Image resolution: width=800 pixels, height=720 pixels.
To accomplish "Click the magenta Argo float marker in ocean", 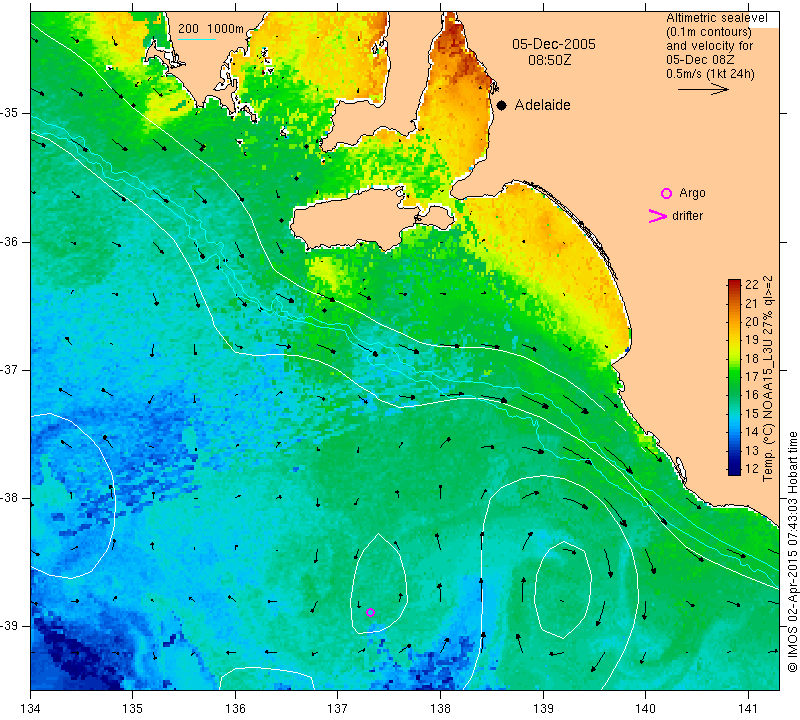I will pos(370,612).
